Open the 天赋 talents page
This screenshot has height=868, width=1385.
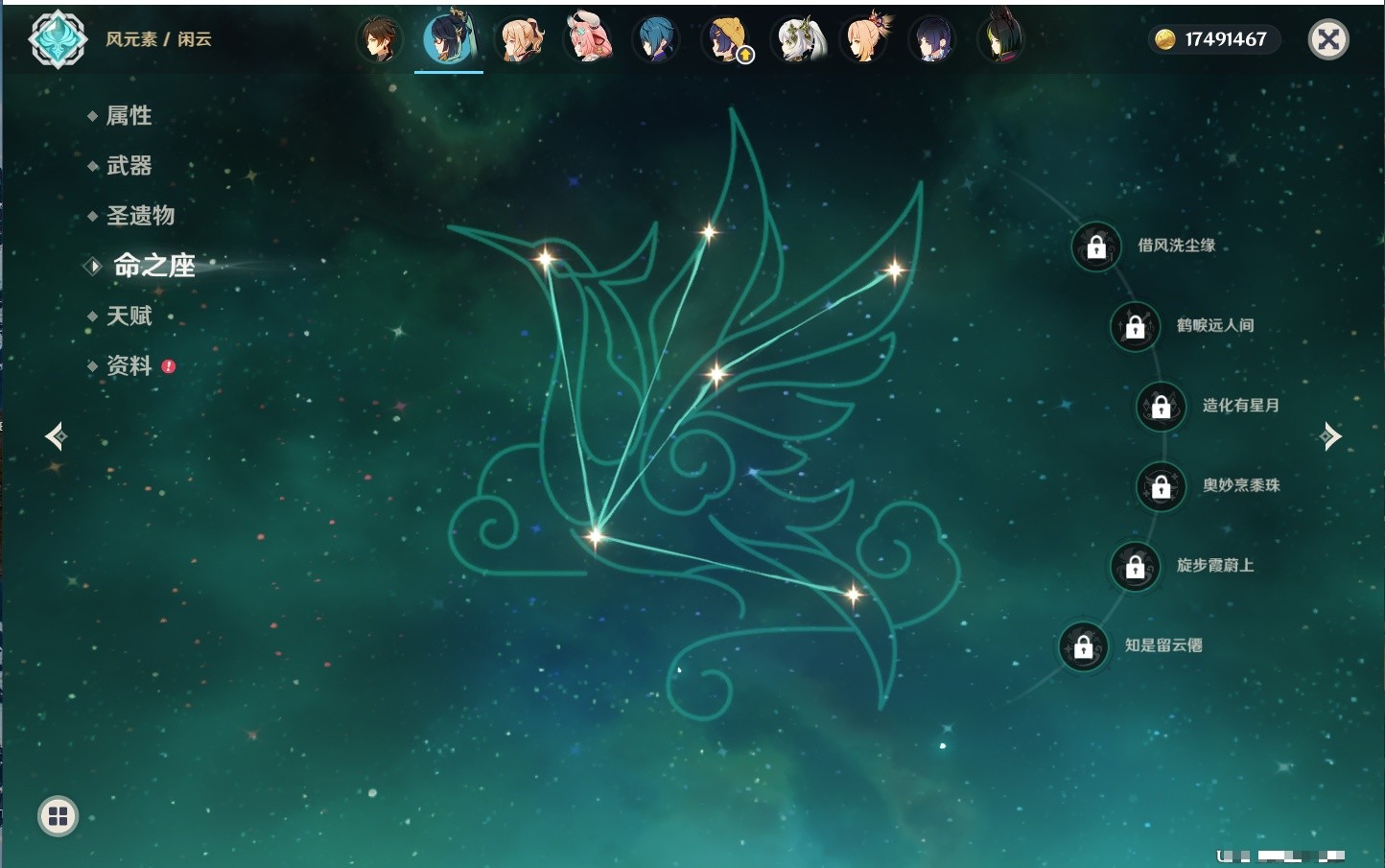[x=129, y=316]
